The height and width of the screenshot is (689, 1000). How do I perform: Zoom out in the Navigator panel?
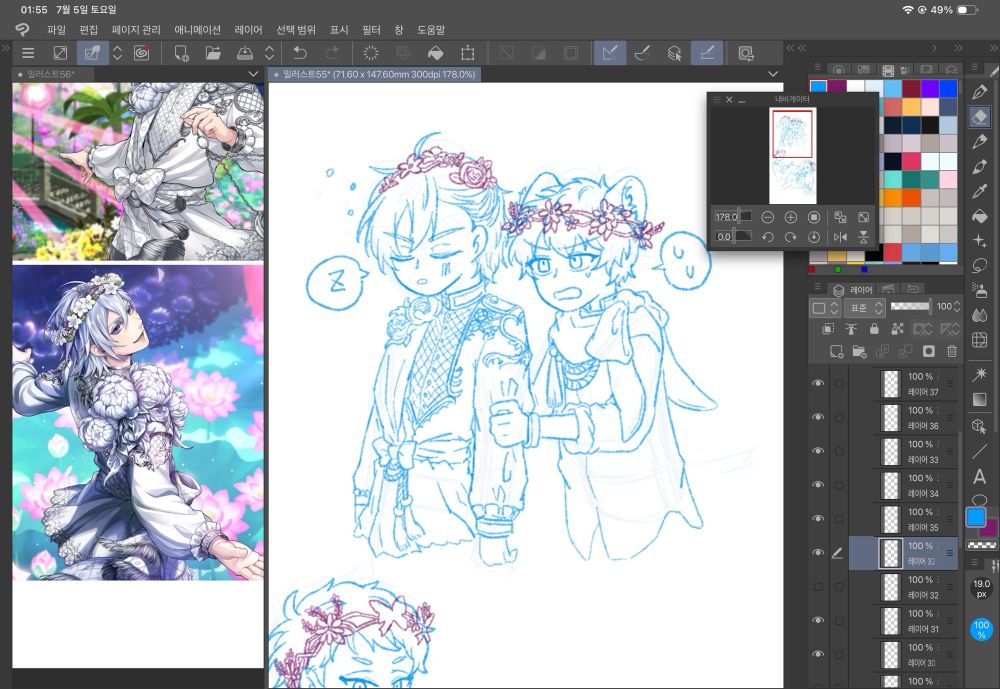768,218
